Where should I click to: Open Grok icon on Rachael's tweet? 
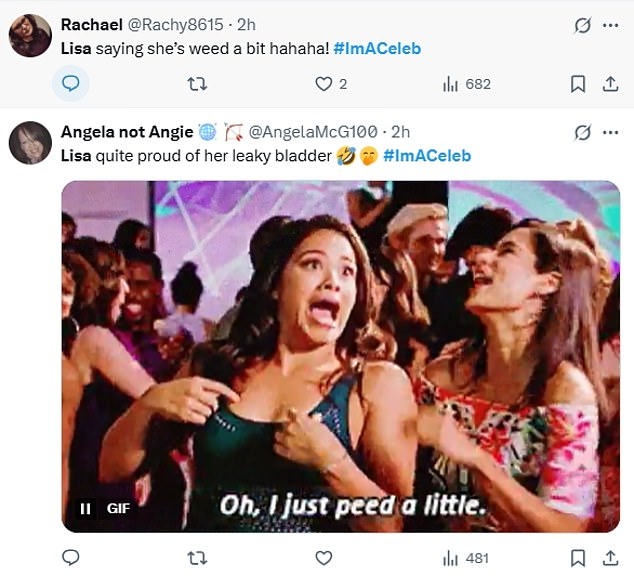[x=582, y=24]
